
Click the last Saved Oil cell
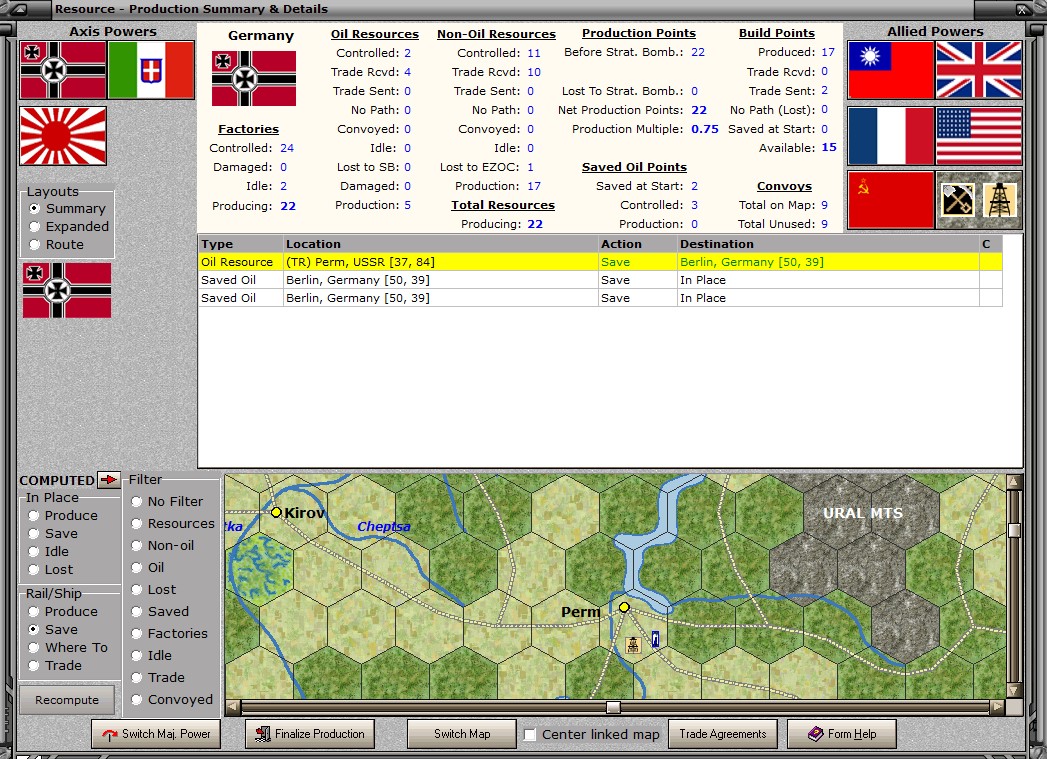240,298
